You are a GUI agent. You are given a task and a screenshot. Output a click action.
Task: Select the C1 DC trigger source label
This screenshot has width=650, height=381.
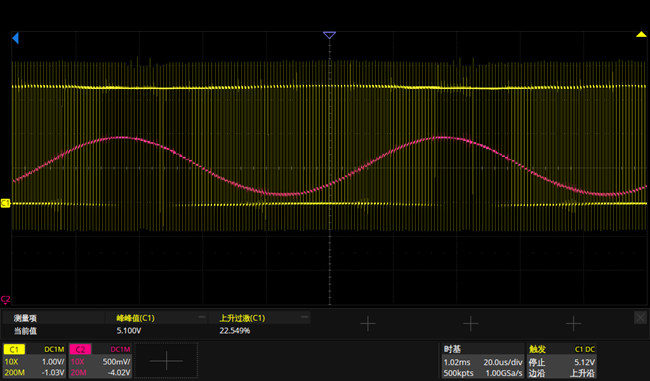pos(585,349)
